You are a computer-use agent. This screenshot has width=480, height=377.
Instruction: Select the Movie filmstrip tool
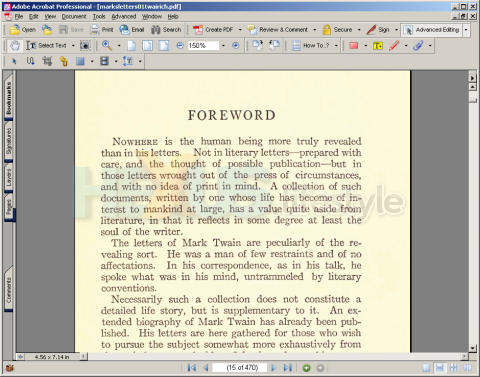[x=104, y=61]
